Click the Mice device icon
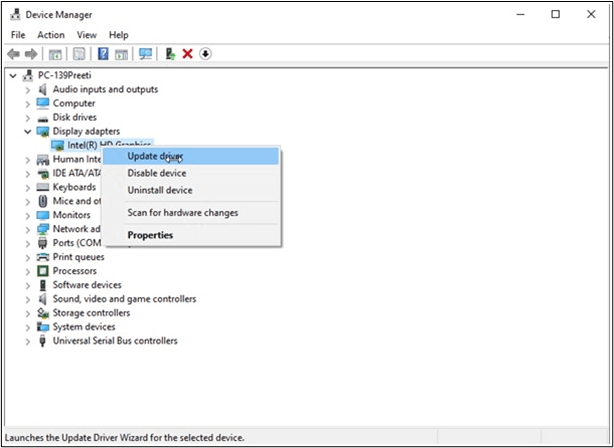 (43, 201)
